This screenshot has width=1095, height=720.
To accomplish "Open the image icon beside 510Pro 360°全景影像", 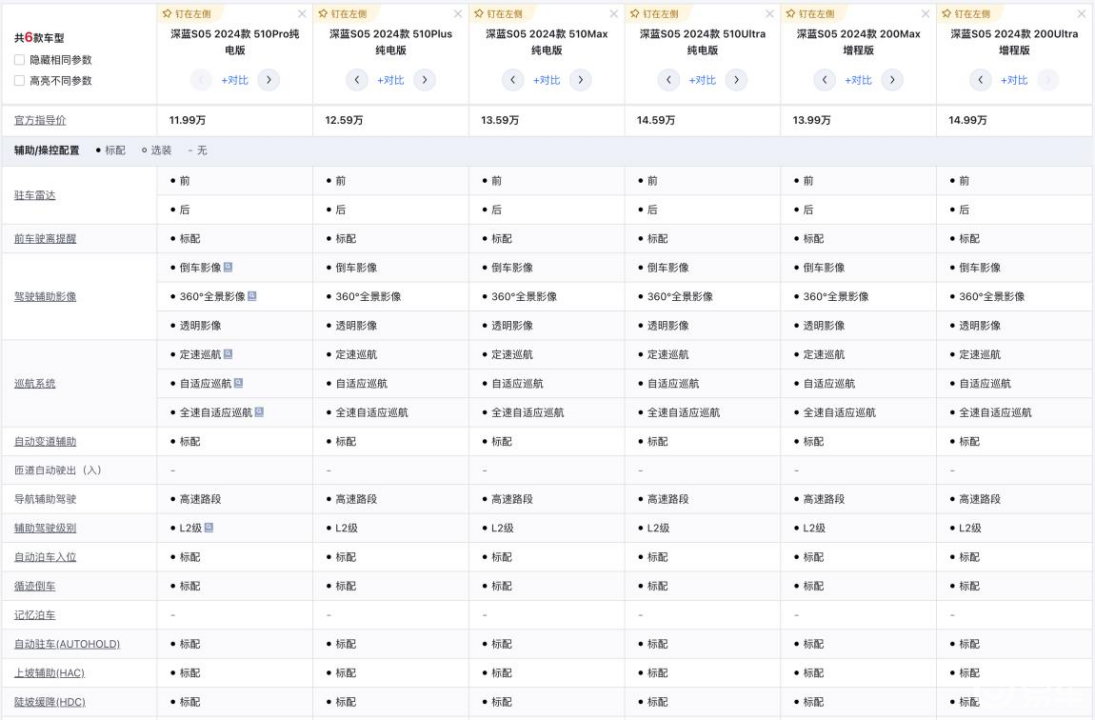I will pyautogui.click(x=252, y=296).
